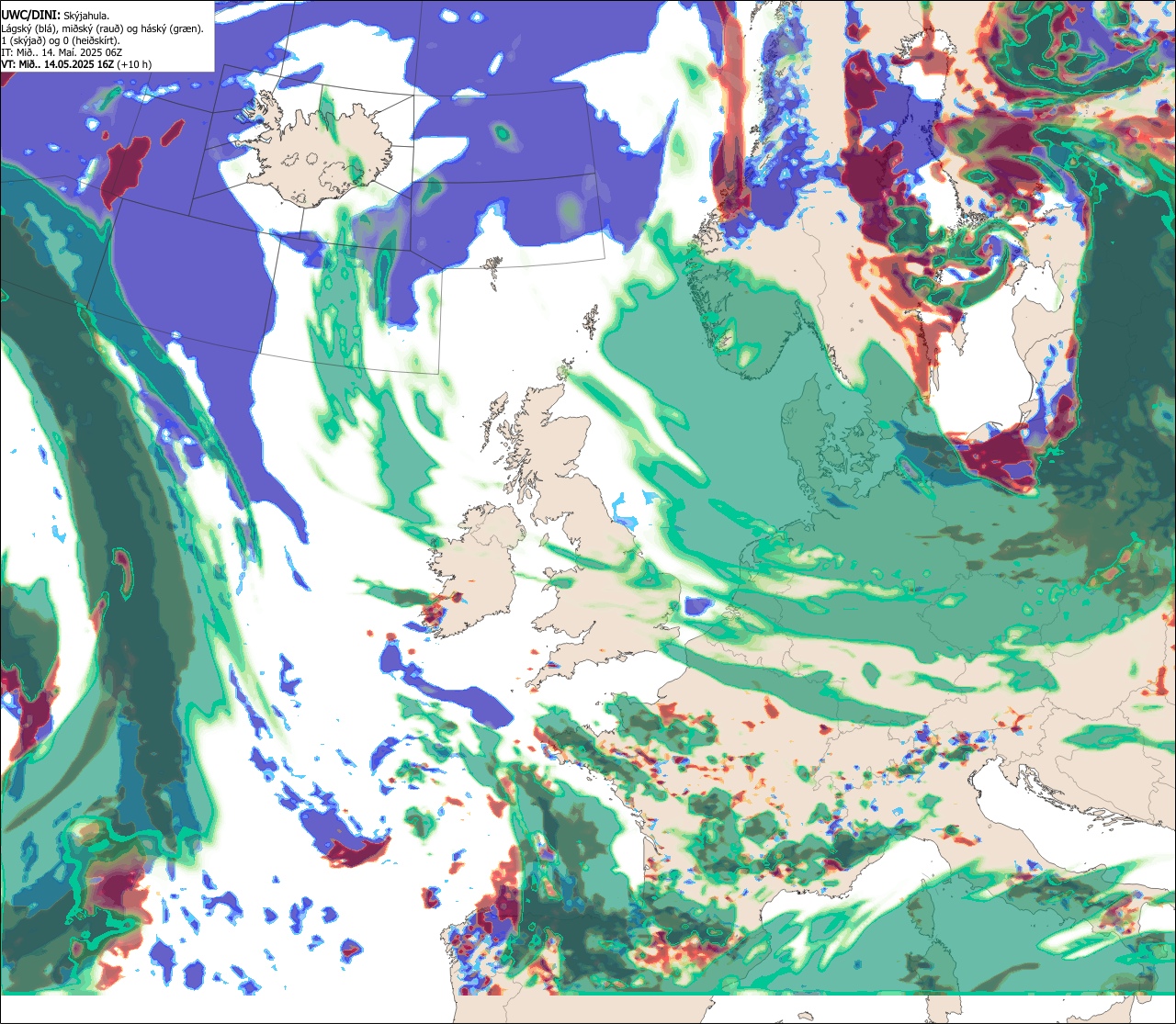Click the legend line 'Lágský (blá), miðský (rauð) og háský (græn).'
1176x1024 pixels.
point(103,28)
